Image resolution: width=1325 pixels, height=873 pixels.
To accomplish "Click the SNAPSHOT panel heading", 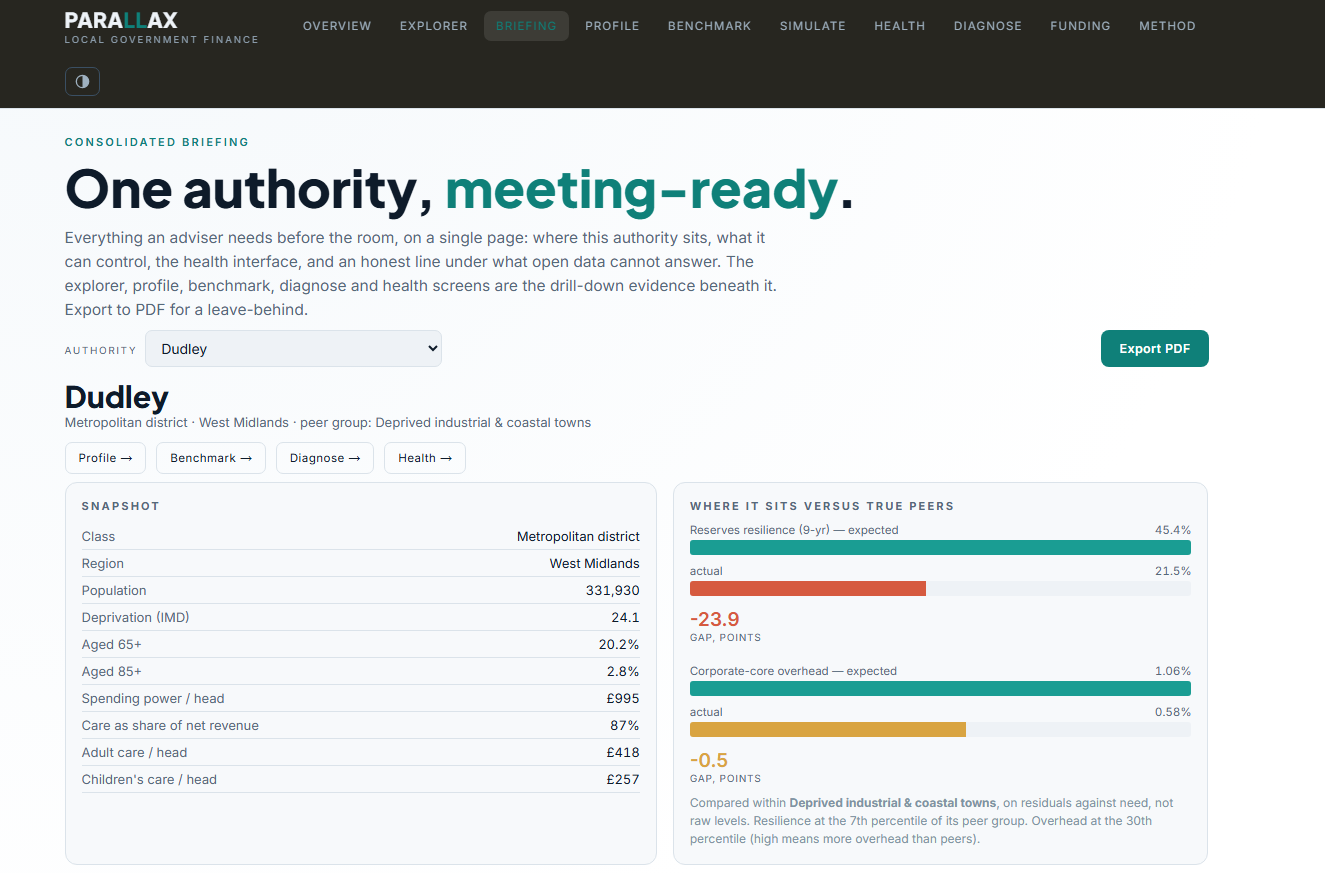I will [x=120, y=506].
